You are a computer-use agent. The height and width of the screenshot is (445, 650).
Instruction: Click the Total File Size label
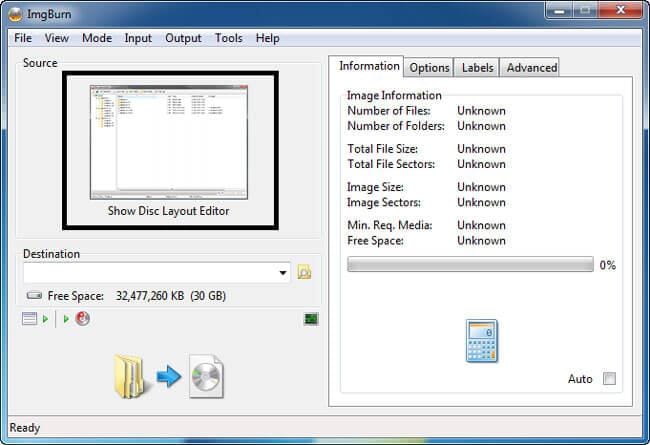(x=382, y=149)
